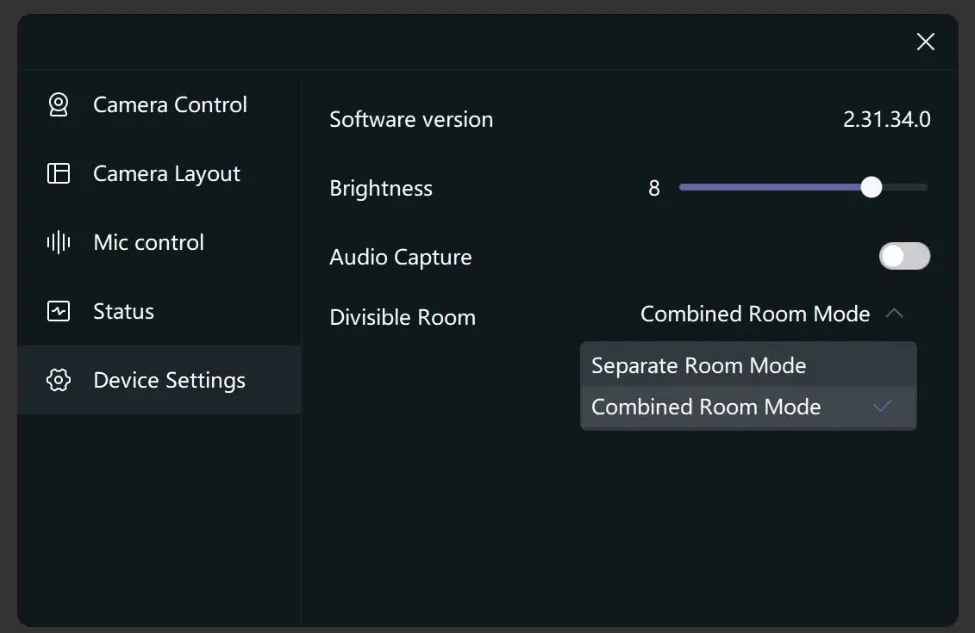
Task: Click the current Combined Room Mode value
Action: [x=755, y=313]
